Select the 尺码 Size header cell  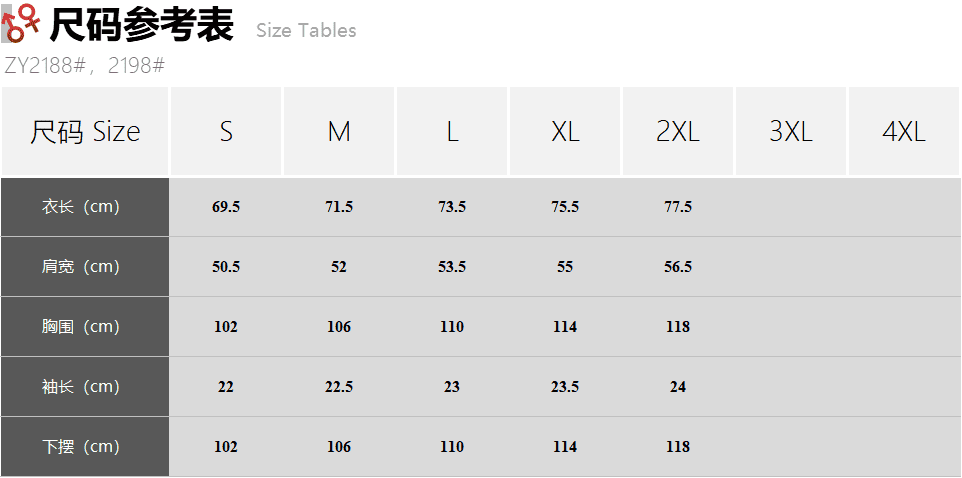coord(85,132)
